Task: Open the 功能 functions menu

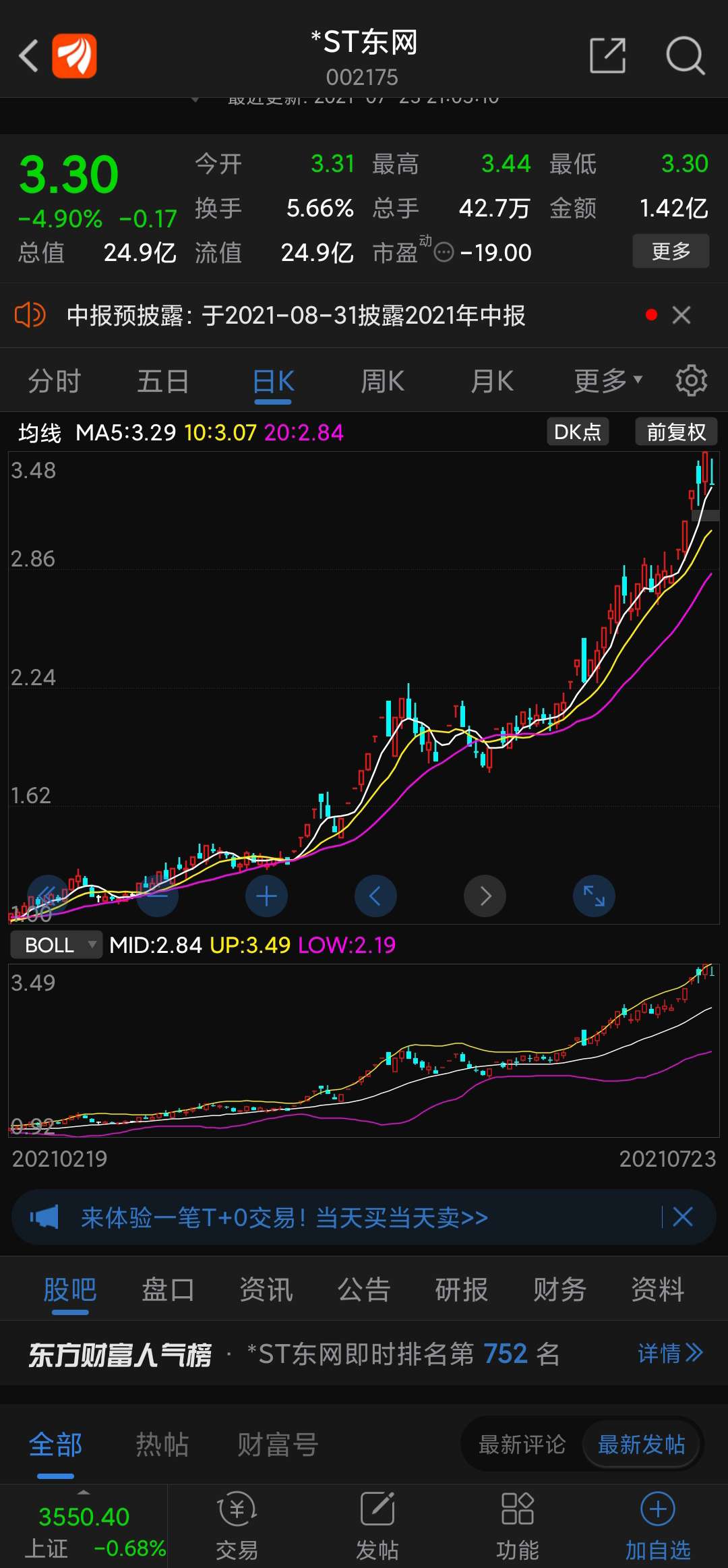Action: coord(518,1527)
